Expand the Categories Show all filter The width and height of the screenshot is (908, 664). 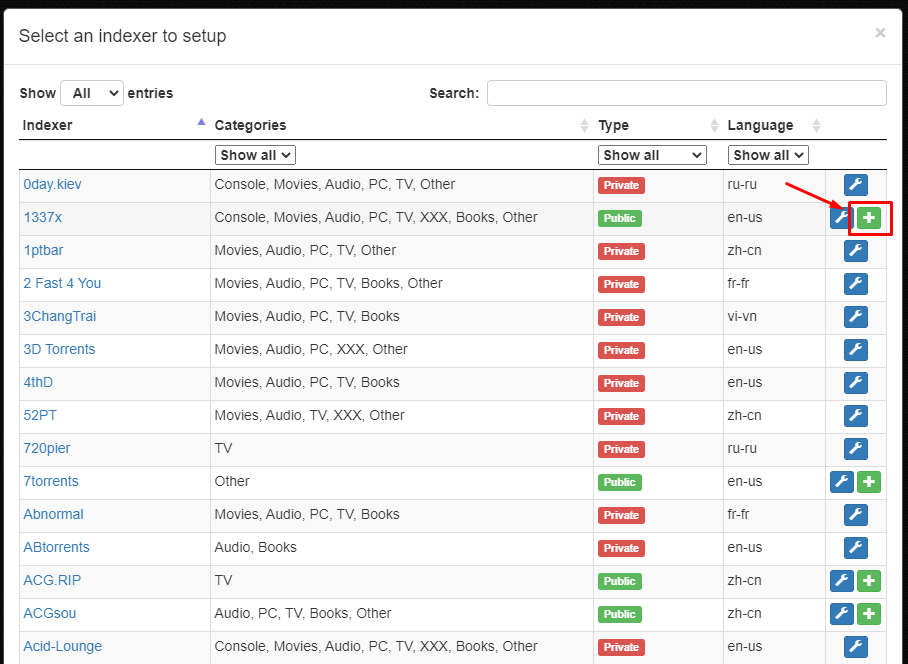pos(254,155)
